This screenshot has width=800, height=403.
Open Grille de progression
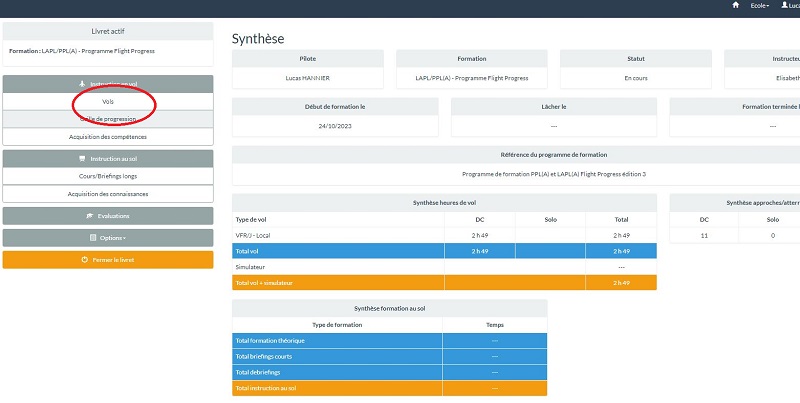point(108,119)
